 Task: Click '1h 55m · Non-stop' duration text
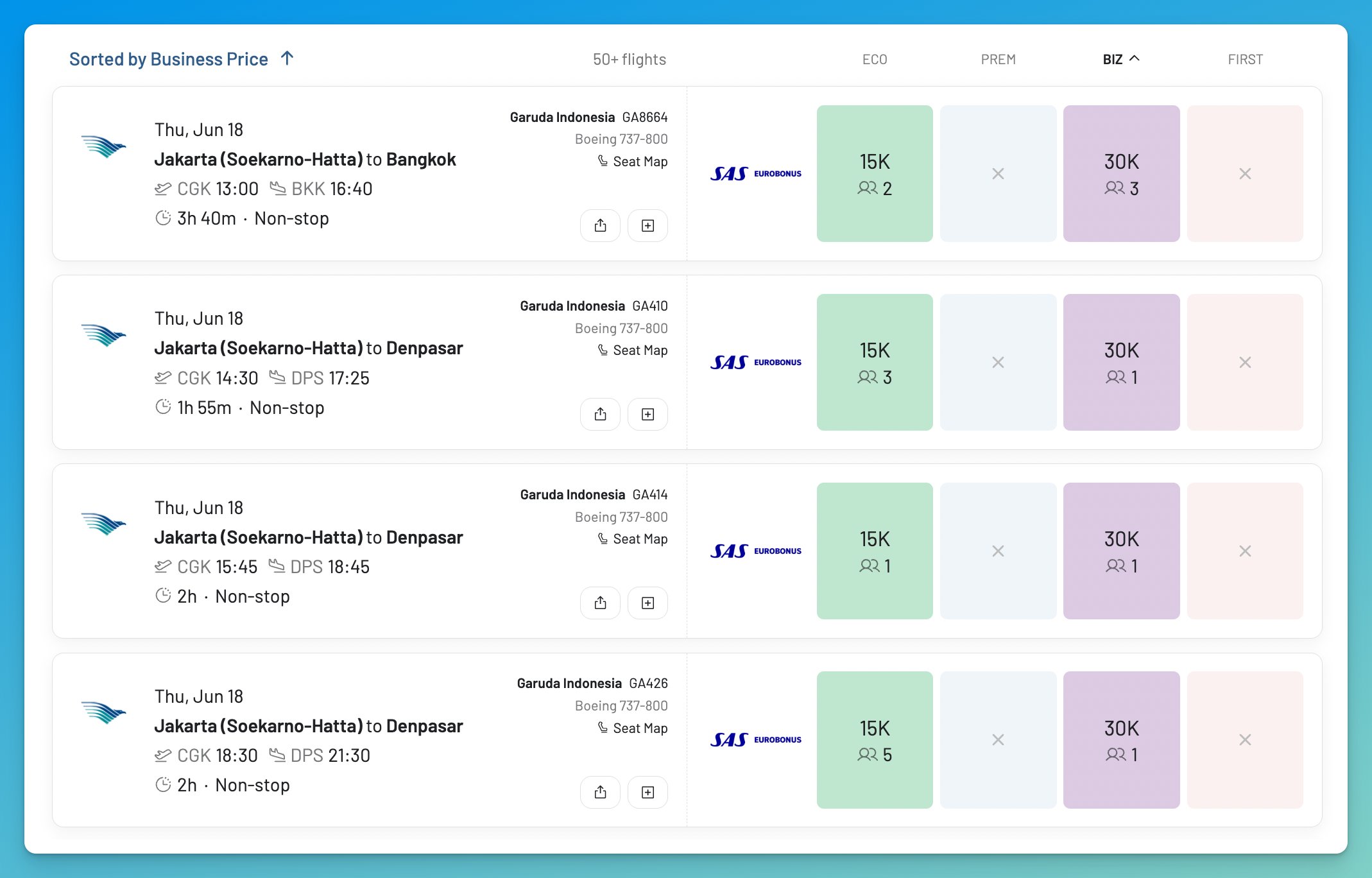[251, 408]
